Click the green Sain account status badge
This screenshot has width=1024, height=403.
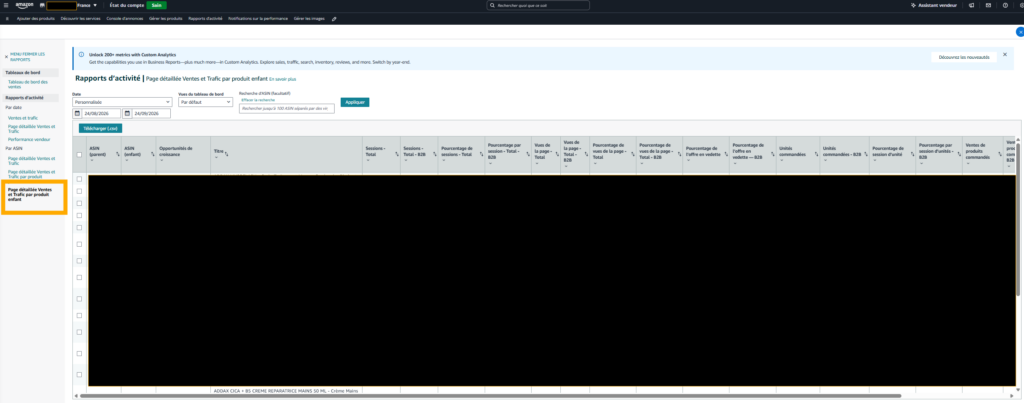[x=156, y=5]
